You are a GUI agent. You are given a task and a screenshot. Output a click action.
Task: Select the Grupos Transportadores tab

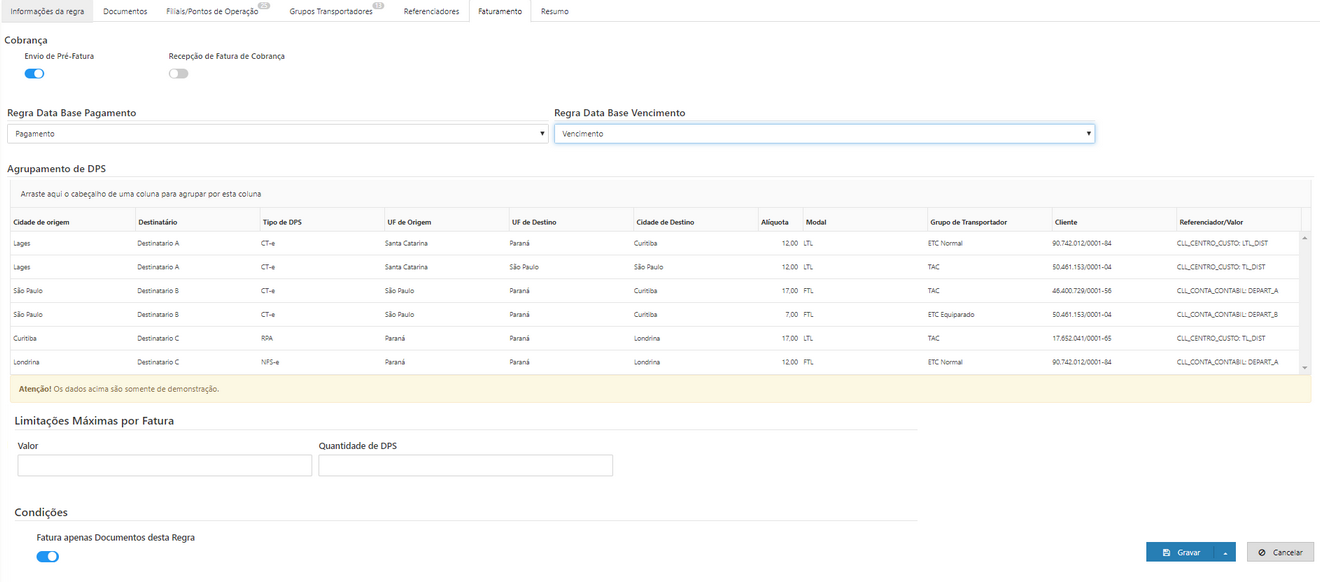(330, 11)
